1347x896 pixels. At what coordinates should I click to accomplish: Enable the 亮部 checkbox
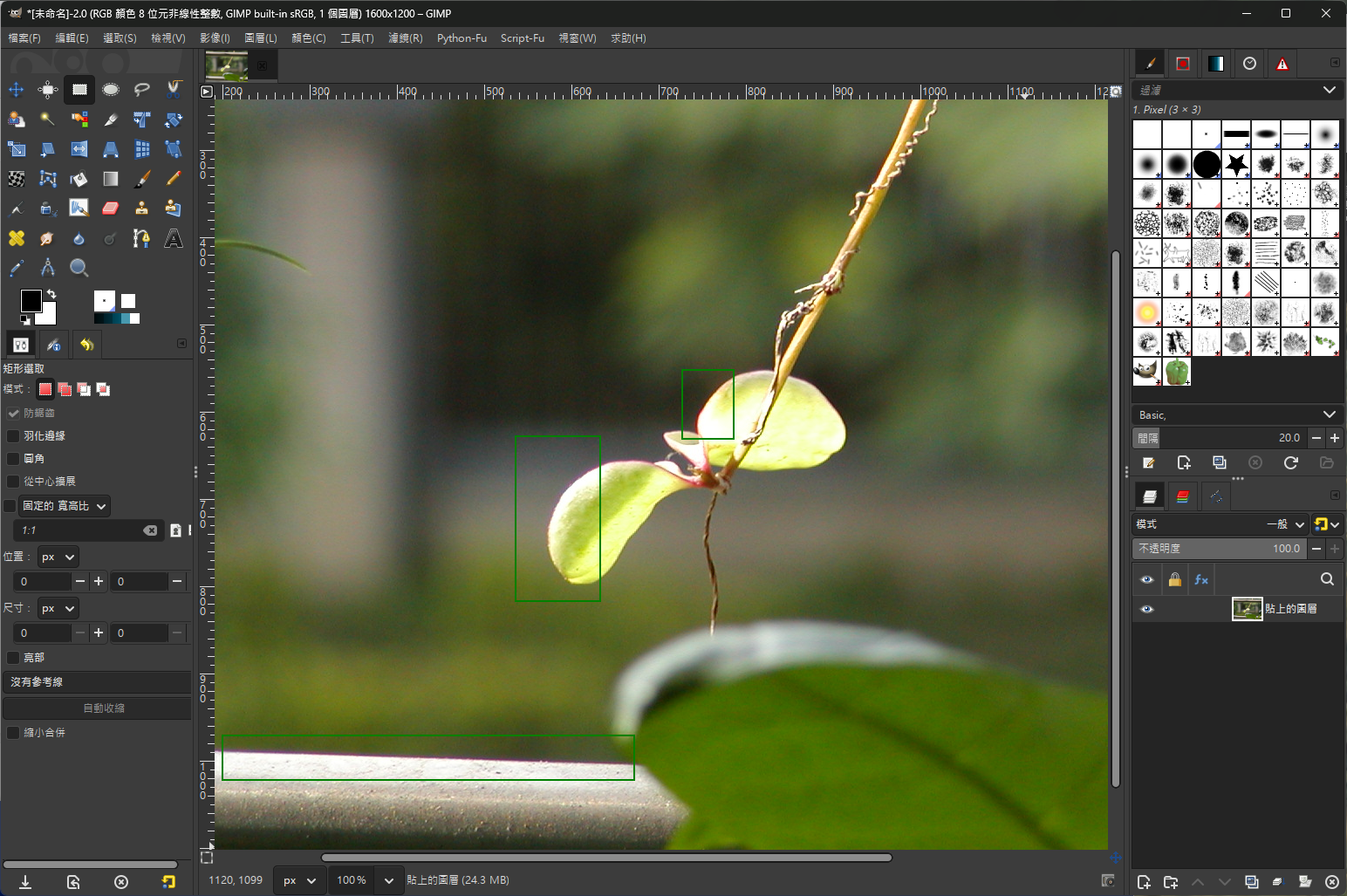tap(13, 657)
